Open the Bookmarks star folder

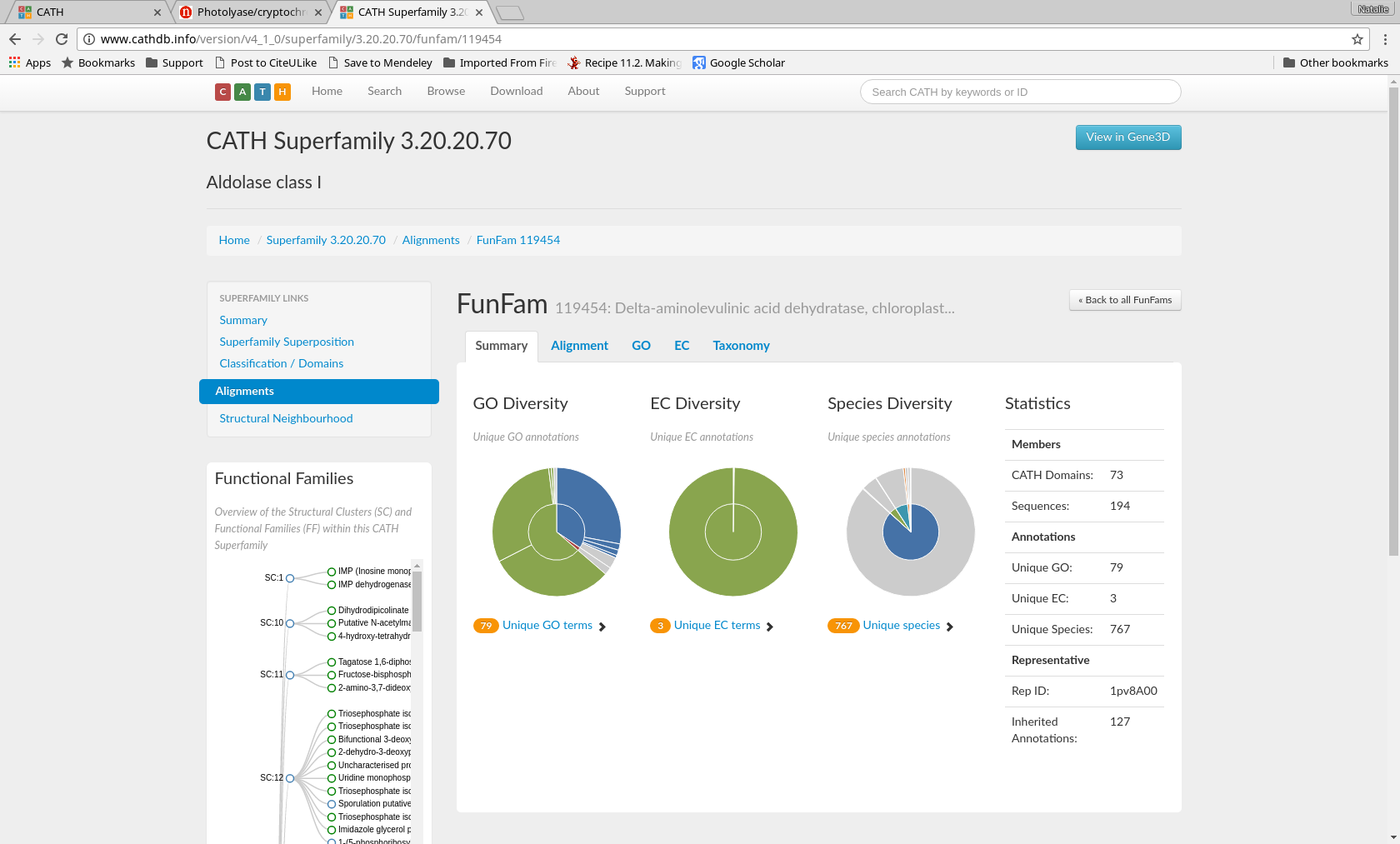click(98, 62)
